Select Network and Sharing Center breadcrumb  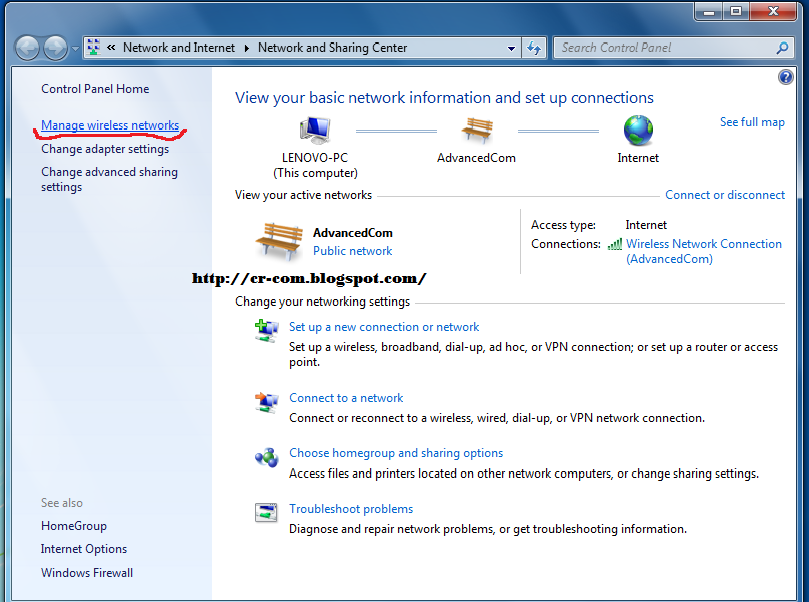332,48
